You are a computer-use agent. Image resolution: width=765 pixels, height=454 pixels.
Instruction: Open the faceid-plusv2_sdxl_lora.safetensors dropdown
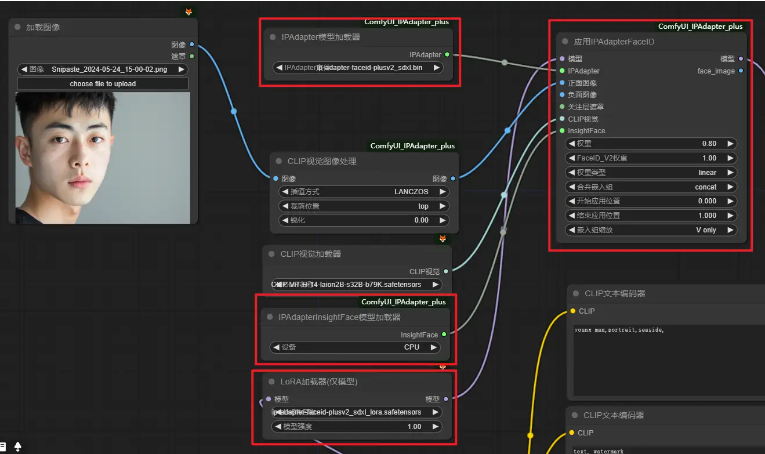(x=356, y=412)
